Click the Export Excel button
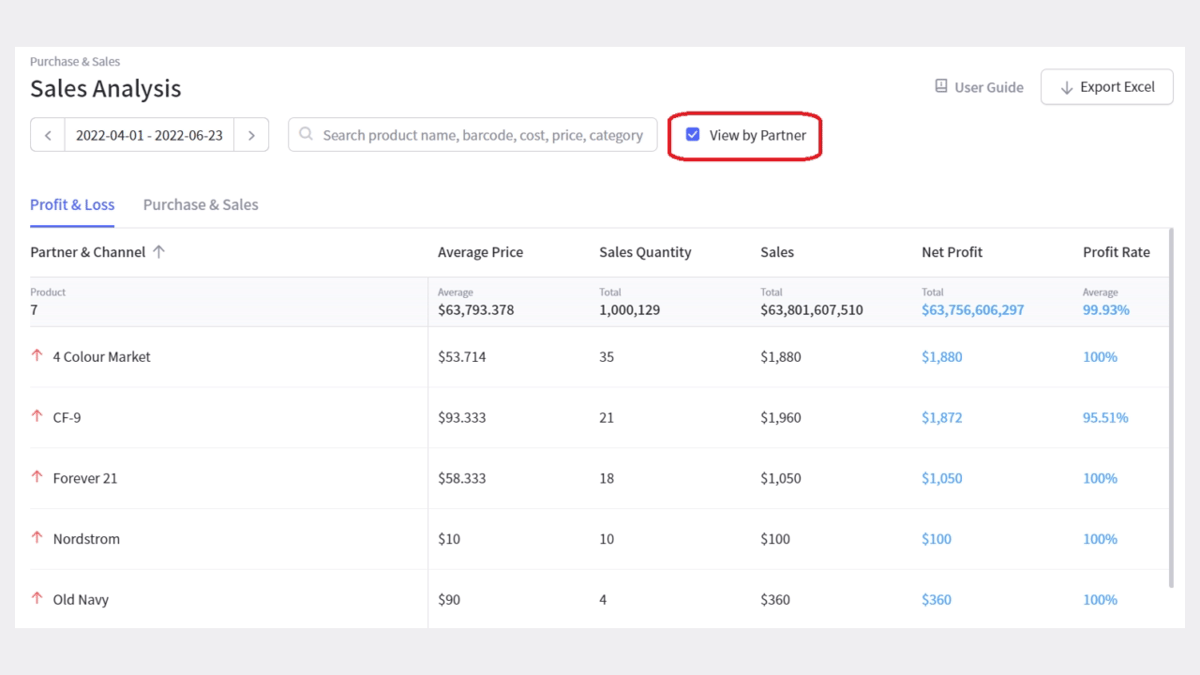The width and height of the screenshot is (1200, 675). pyautogui.click(x=1107, y=87)
